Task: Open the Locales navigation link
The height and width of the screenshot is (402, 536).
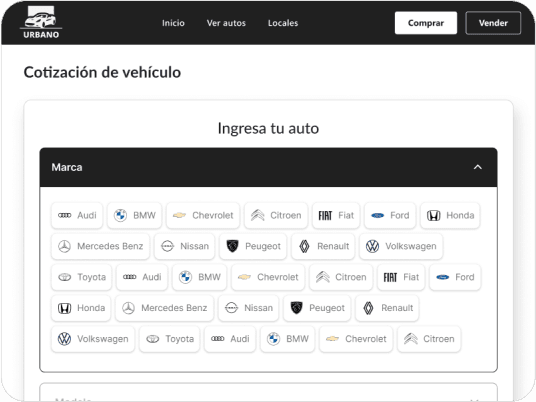Action: (x=283, y=23)
